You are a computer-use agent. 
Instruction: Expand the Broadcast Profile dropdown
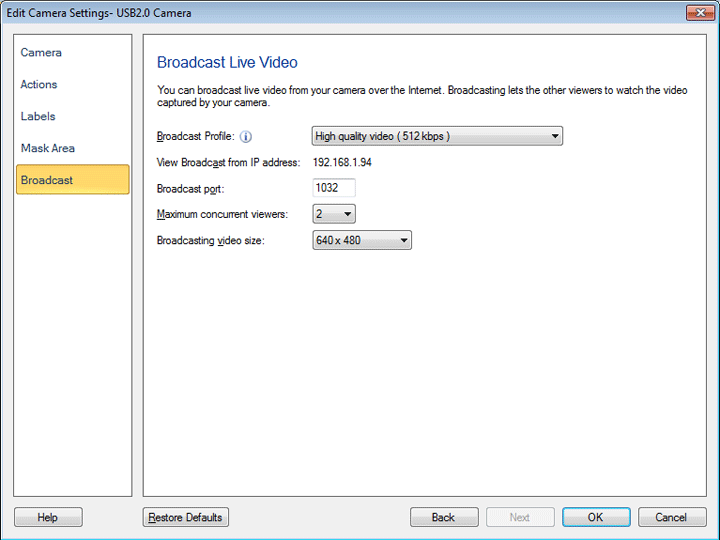[x=437, y=137]
